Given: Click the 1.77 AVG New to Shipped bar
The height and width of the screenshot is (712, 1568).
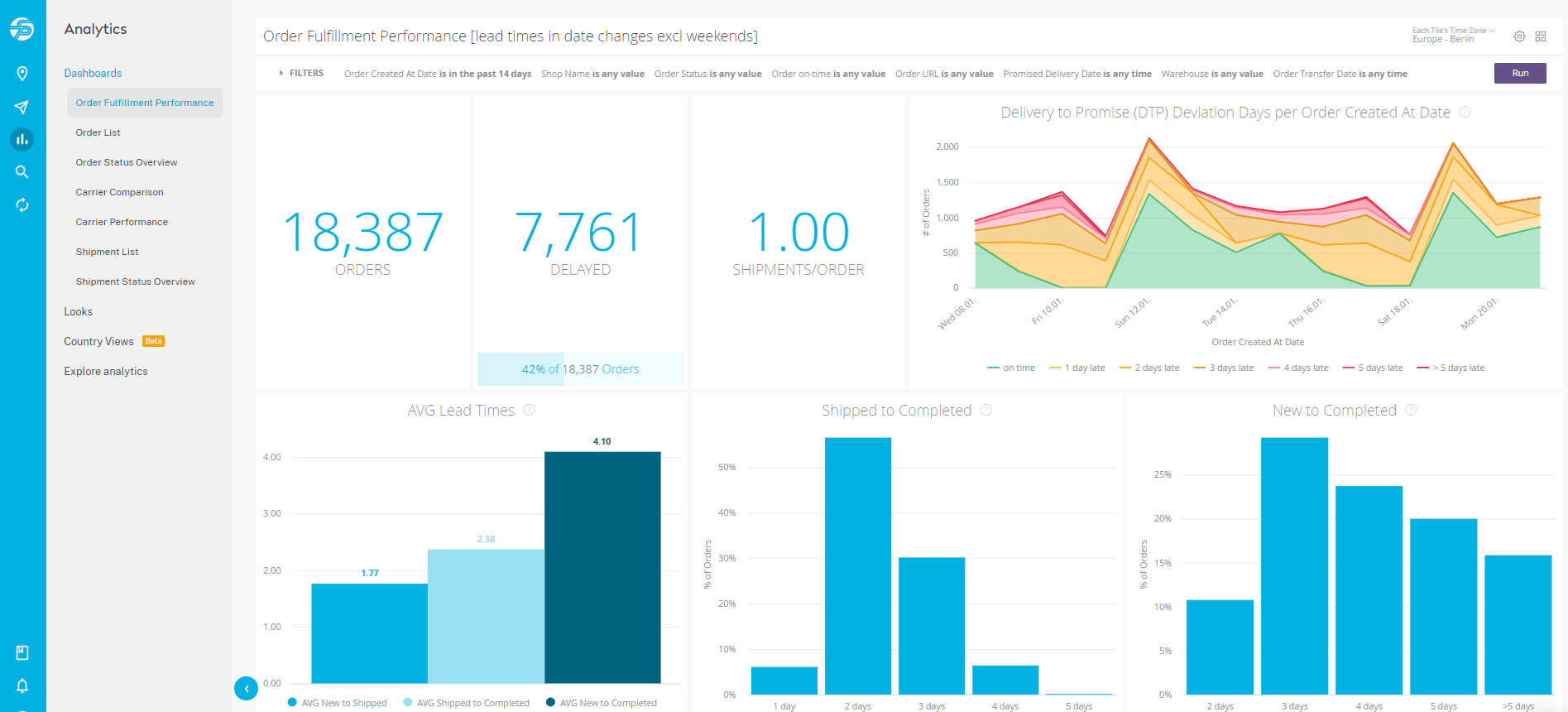Looking at the screenshot, I should (x=369, y=633).
